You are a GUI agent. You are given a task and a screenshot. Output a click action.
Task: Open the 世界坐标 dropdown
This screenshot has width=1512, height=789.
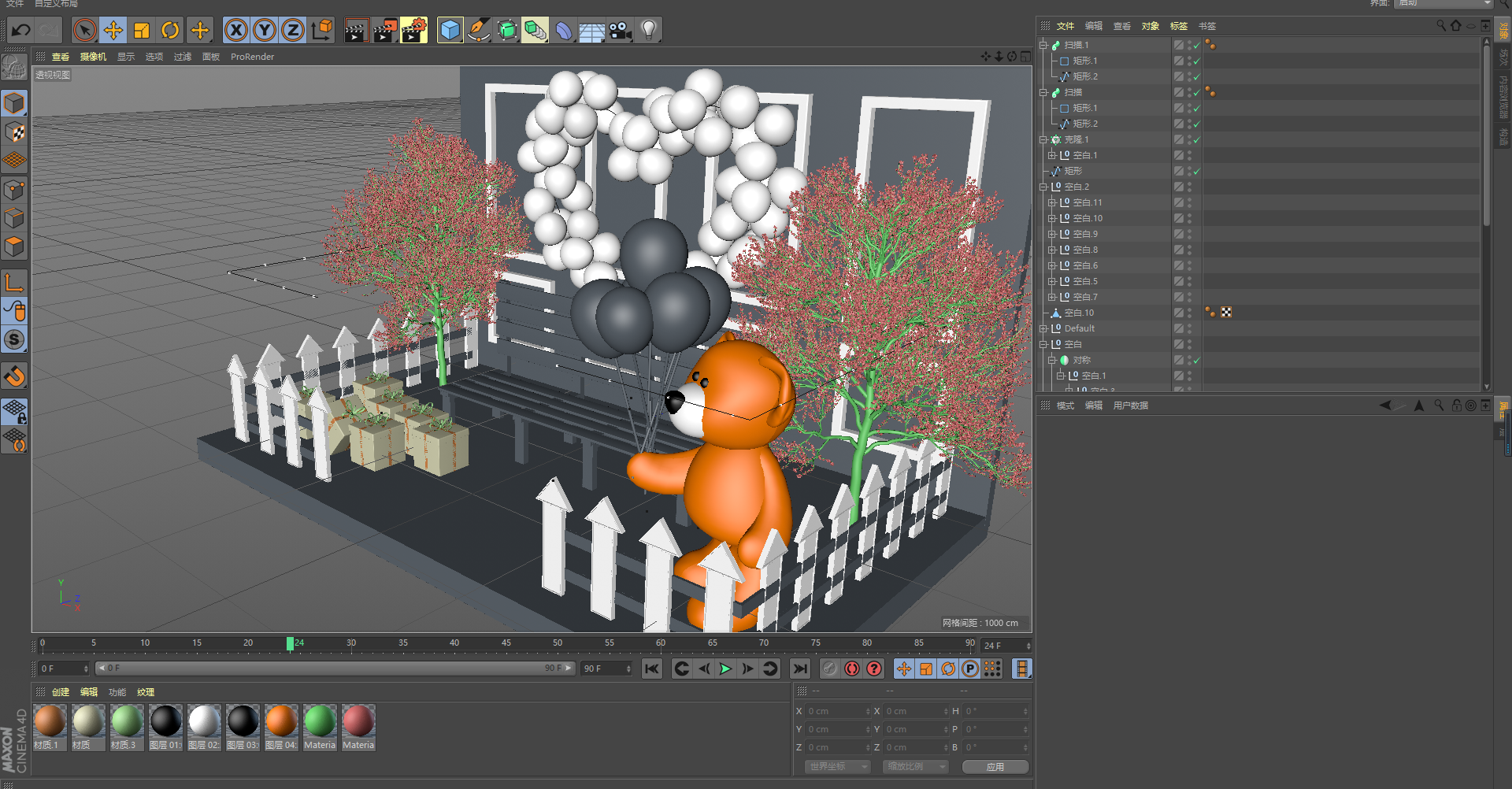click(x=838, y=766)
